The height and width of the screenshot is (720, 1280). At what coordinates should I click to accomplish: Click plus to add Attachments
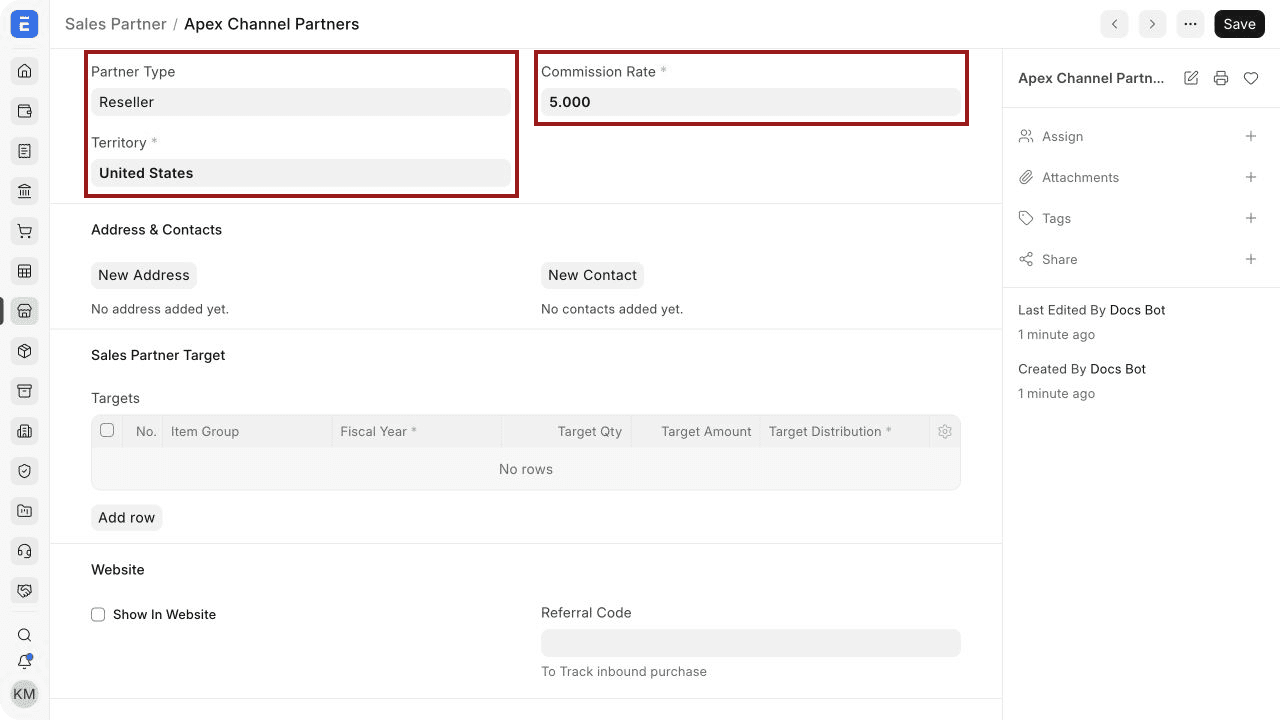pos(1251,177)
